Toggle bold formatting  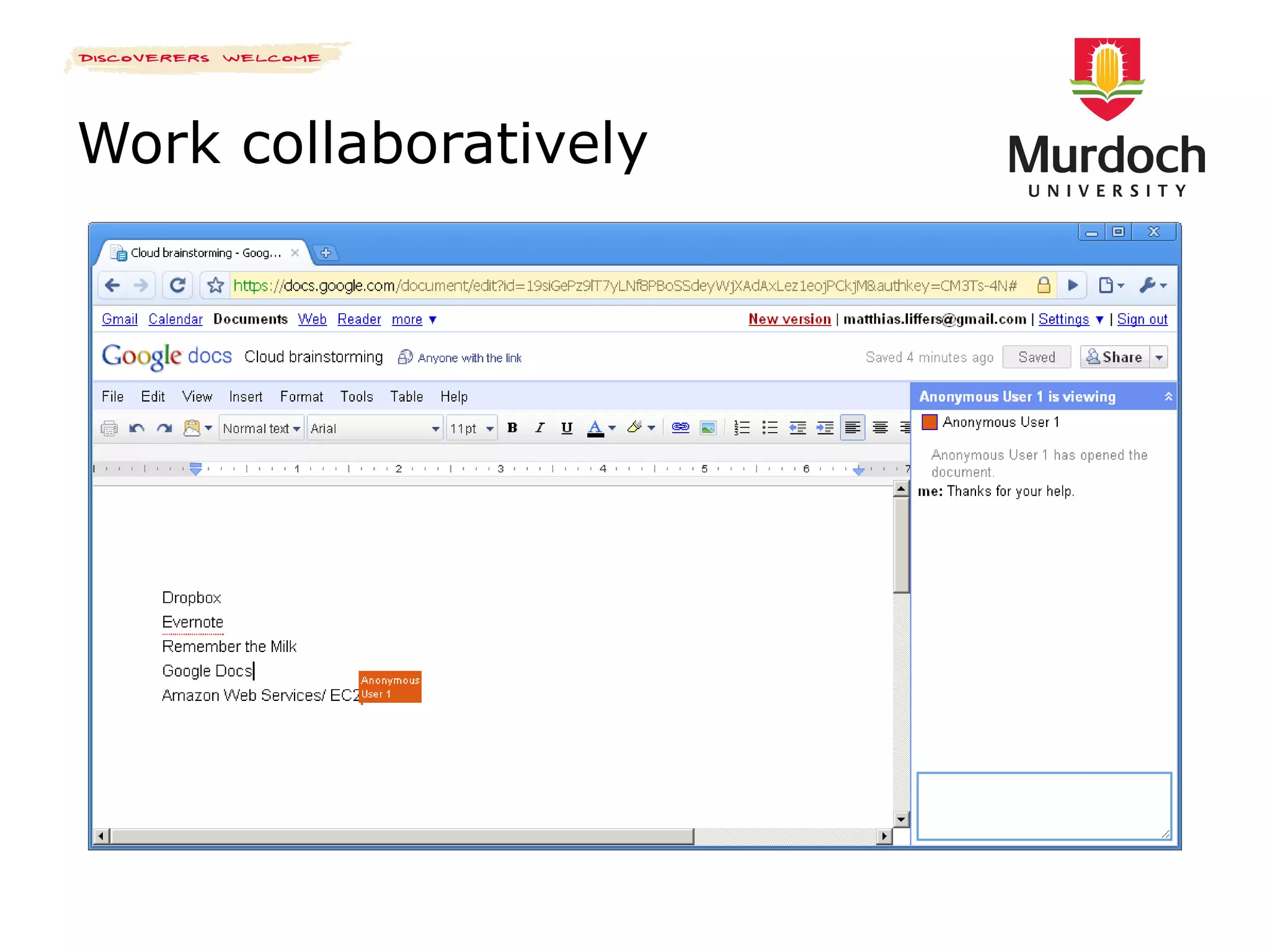coord(512,428)
